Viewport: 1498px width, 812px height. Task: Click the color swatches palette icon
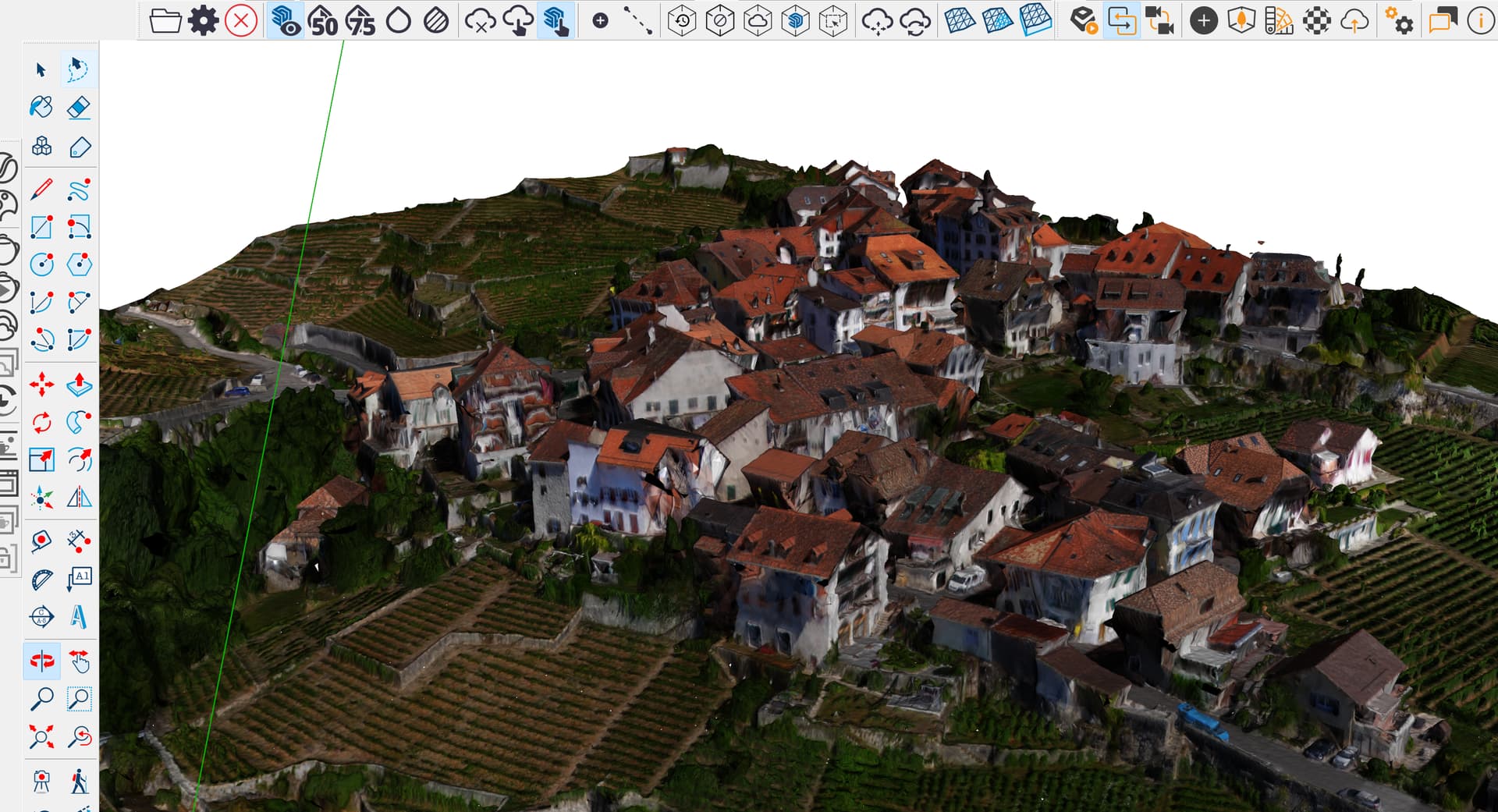coord(1279,21)
